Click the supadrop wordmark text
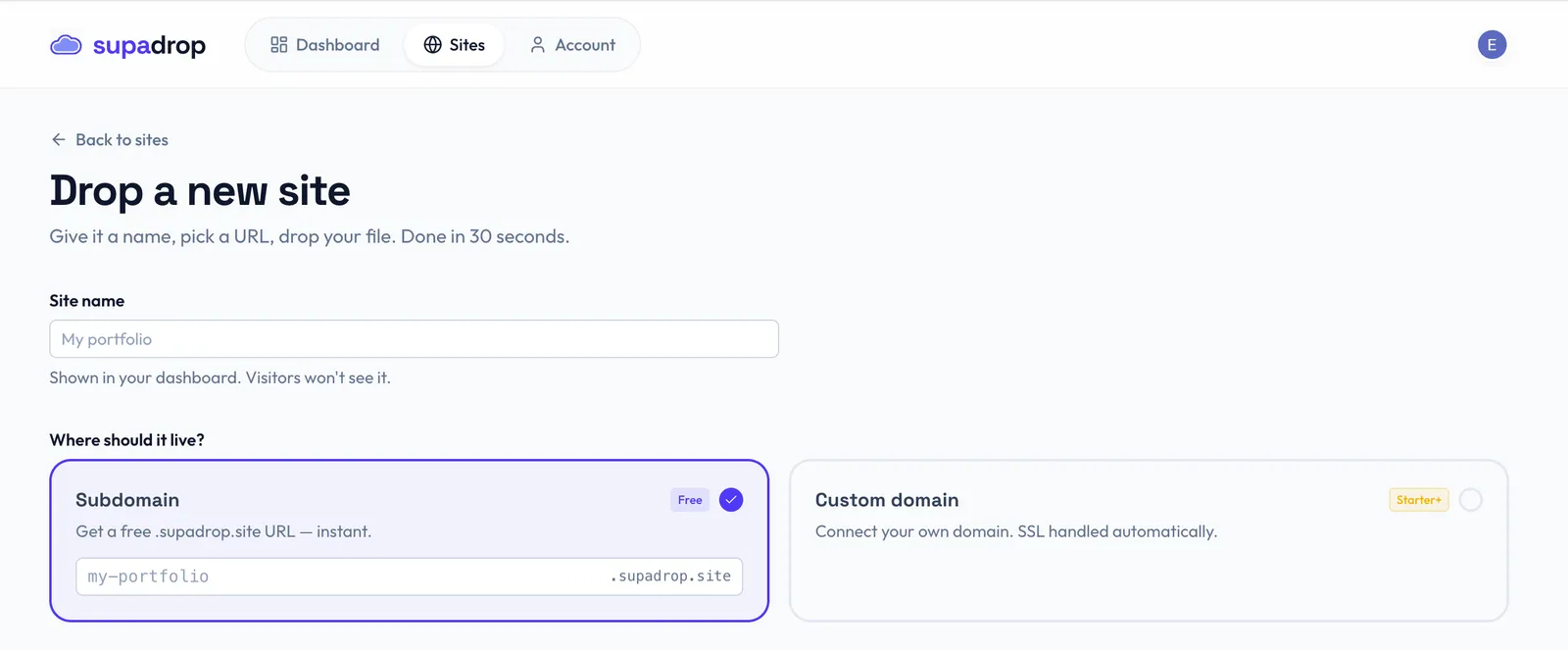Screen dimensions: 1568x650 (149, 45)
